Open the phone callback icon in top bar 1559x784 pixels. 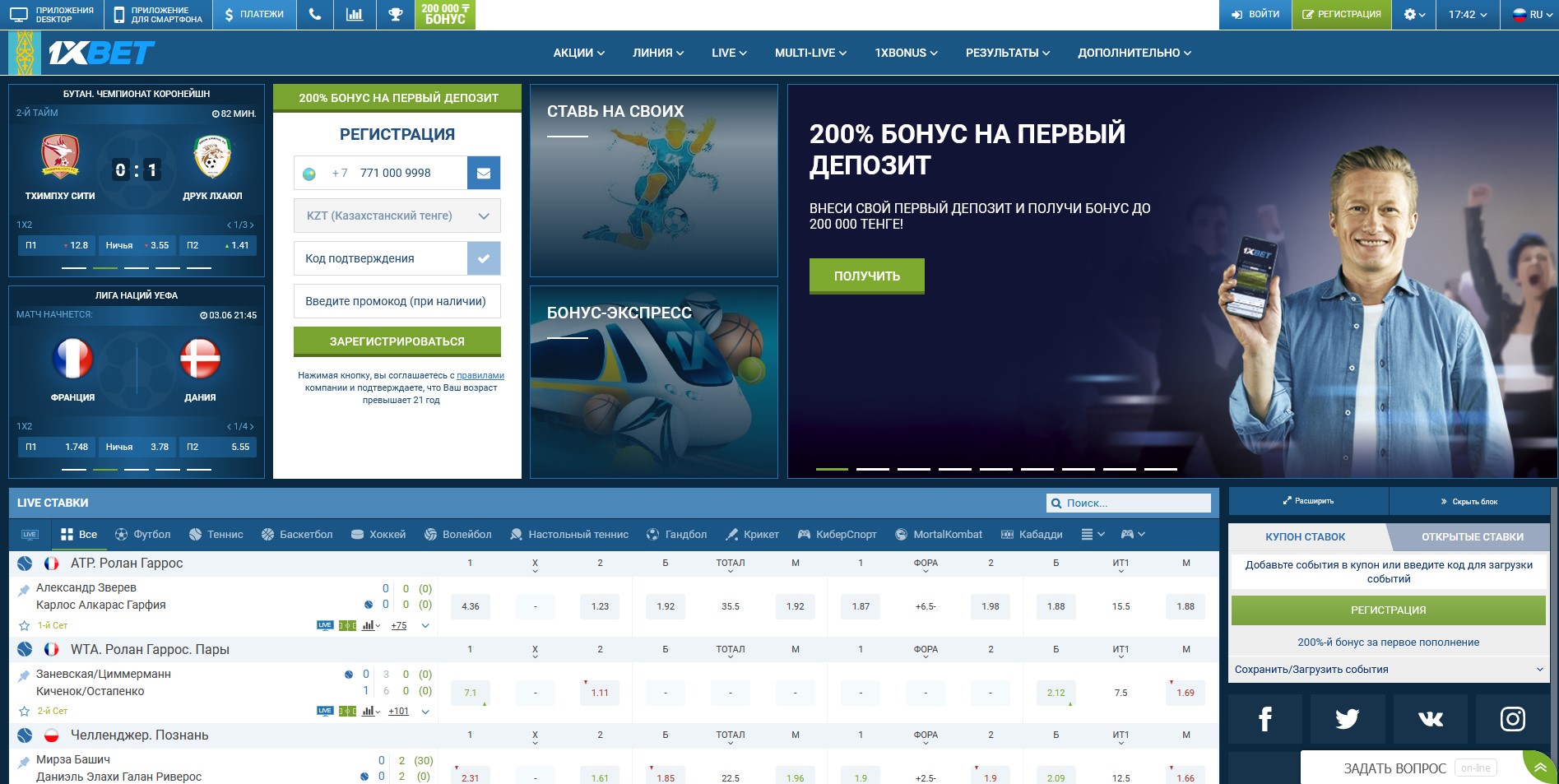click(315, 14)
